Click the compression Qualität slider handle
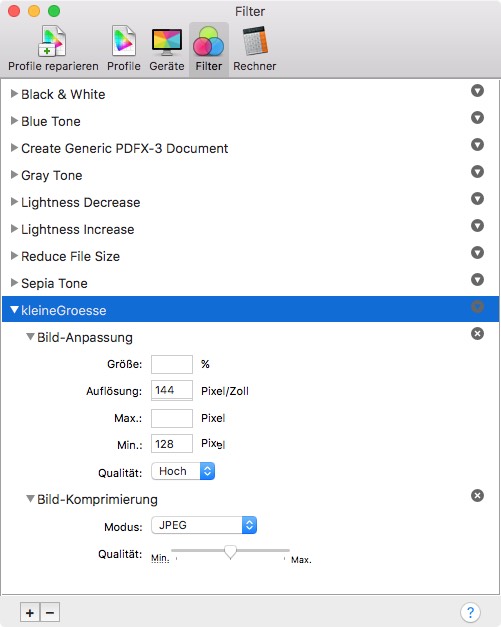Viewport: 501px width, 627px height. (x=230, y=552)
